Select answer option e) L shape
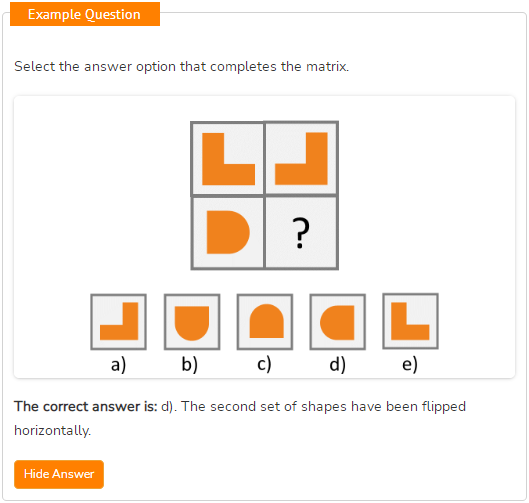The height and width of the screenshot is (503, 529). tap(411, 321)
